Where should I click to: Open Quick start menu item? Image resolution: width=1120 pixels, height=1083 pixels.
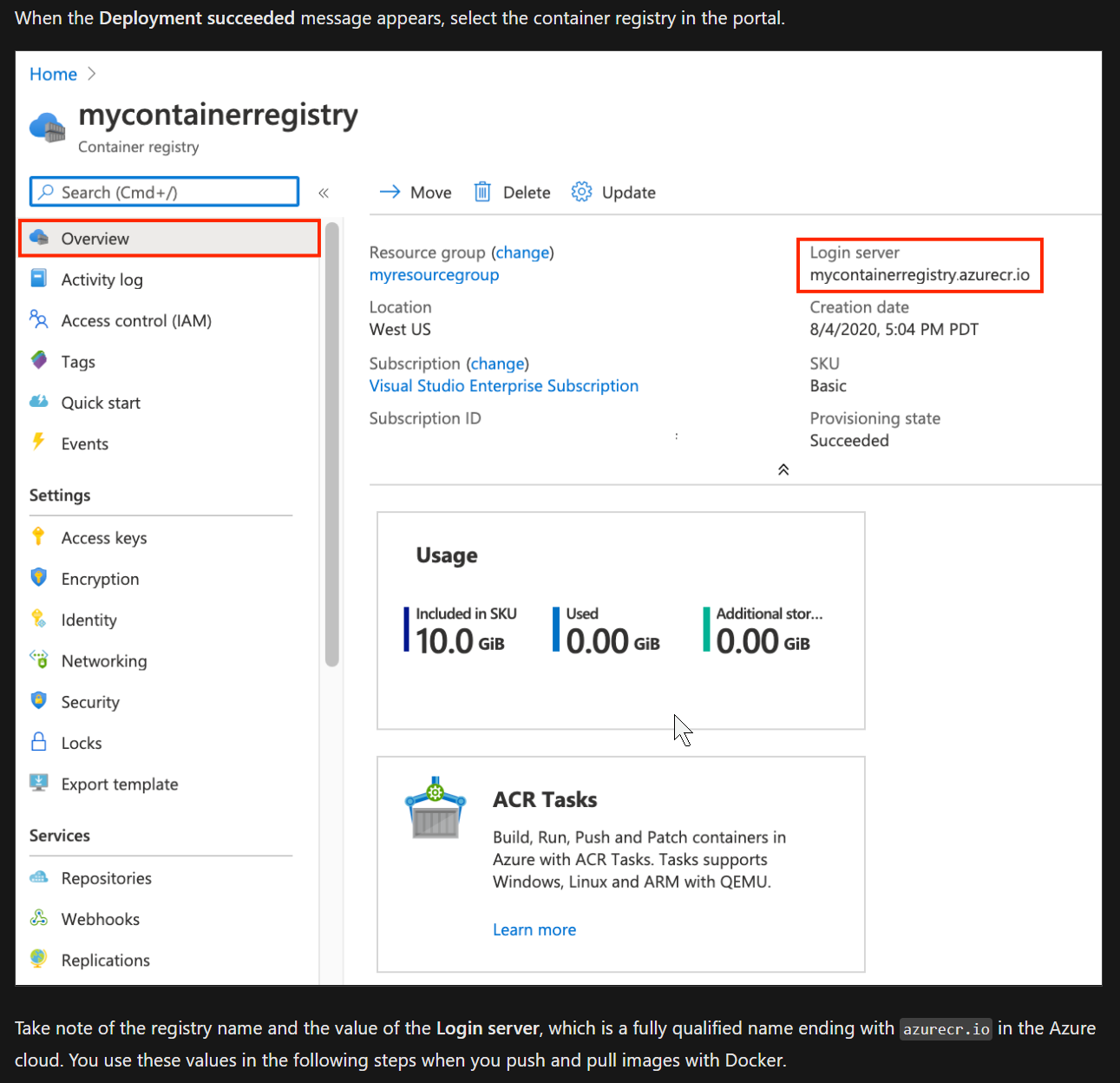coord(101,403)
